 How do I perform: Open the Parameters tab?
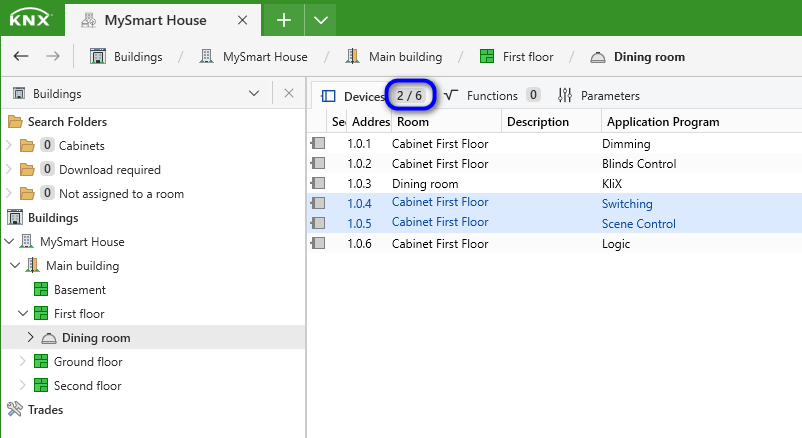[x=599, y=95]
